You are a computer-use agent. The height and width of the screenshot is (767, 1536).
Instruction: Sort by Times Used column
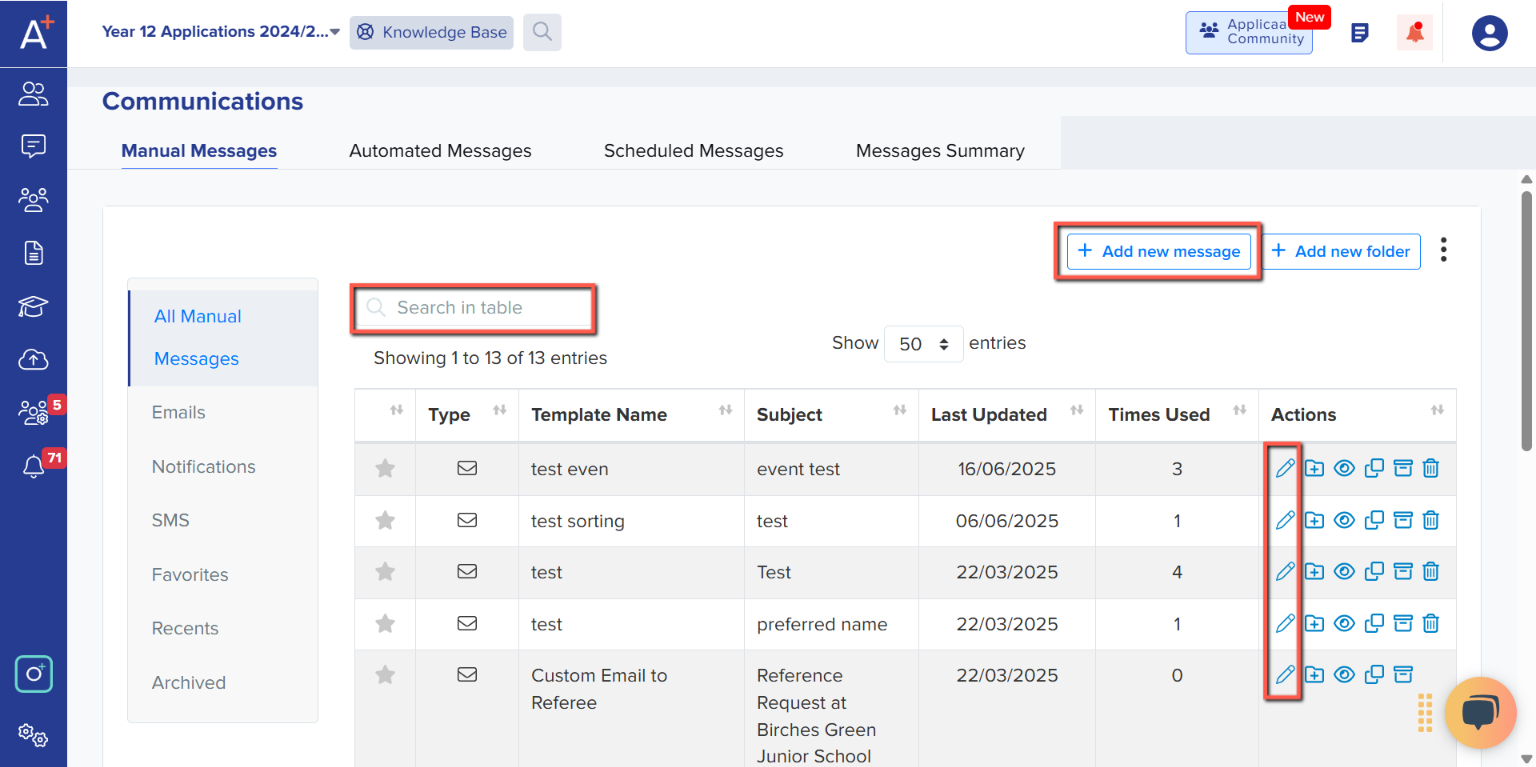coord(1177,415)
